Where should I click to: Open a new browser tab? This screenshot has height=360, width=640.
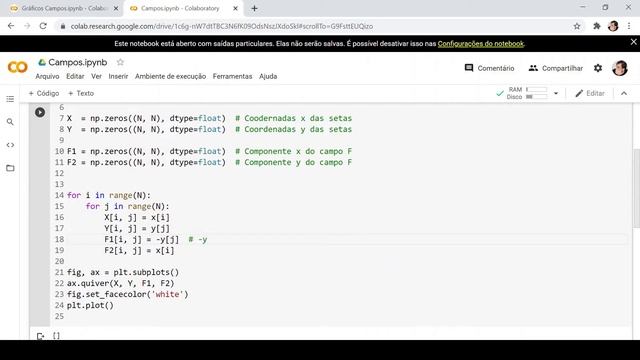click(x=254, y=8)
